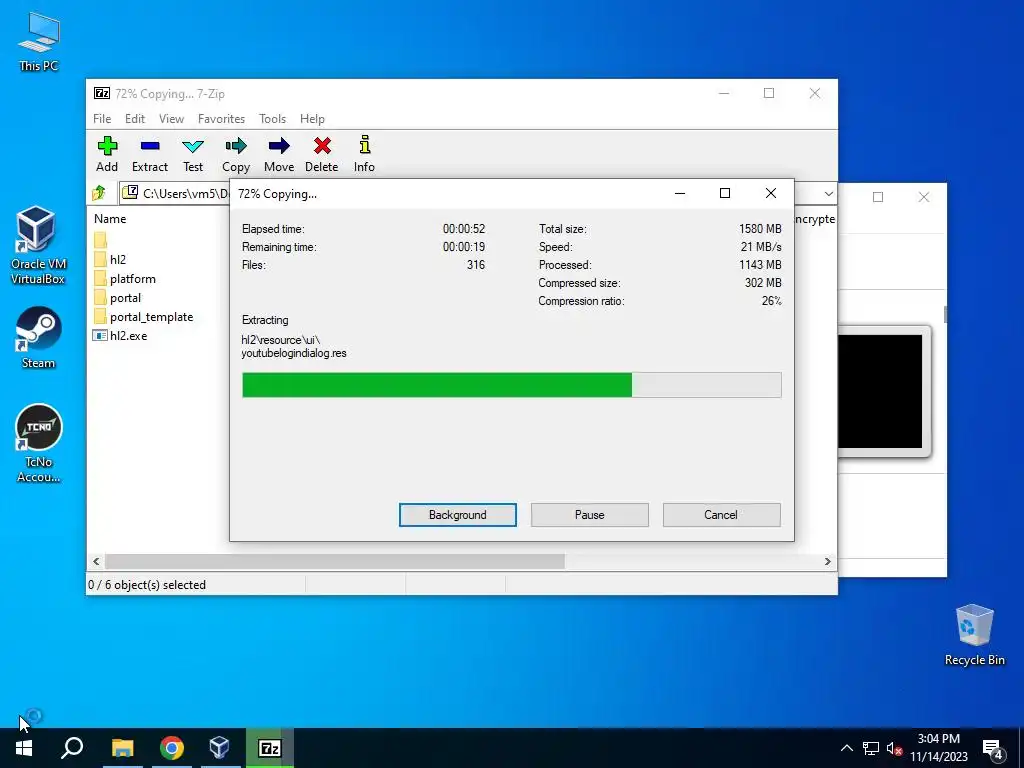Click the taskbar search icon
This screenshot has width=1024, height=768.
(72, 748)
